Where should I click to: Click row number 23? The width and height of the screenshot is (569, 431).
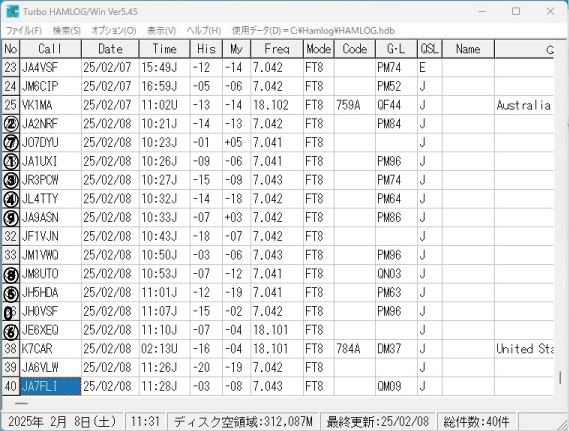[11, 67]
